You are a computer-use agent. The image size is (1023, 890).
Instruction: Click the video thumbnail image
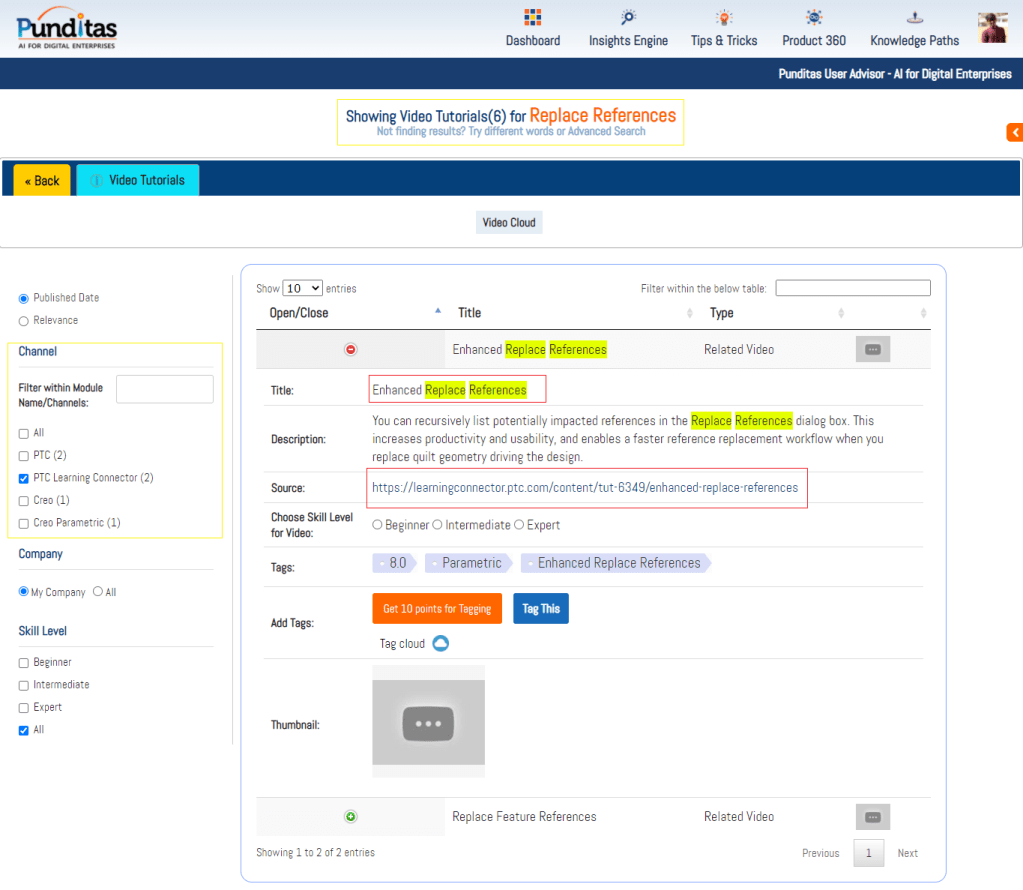428,722
